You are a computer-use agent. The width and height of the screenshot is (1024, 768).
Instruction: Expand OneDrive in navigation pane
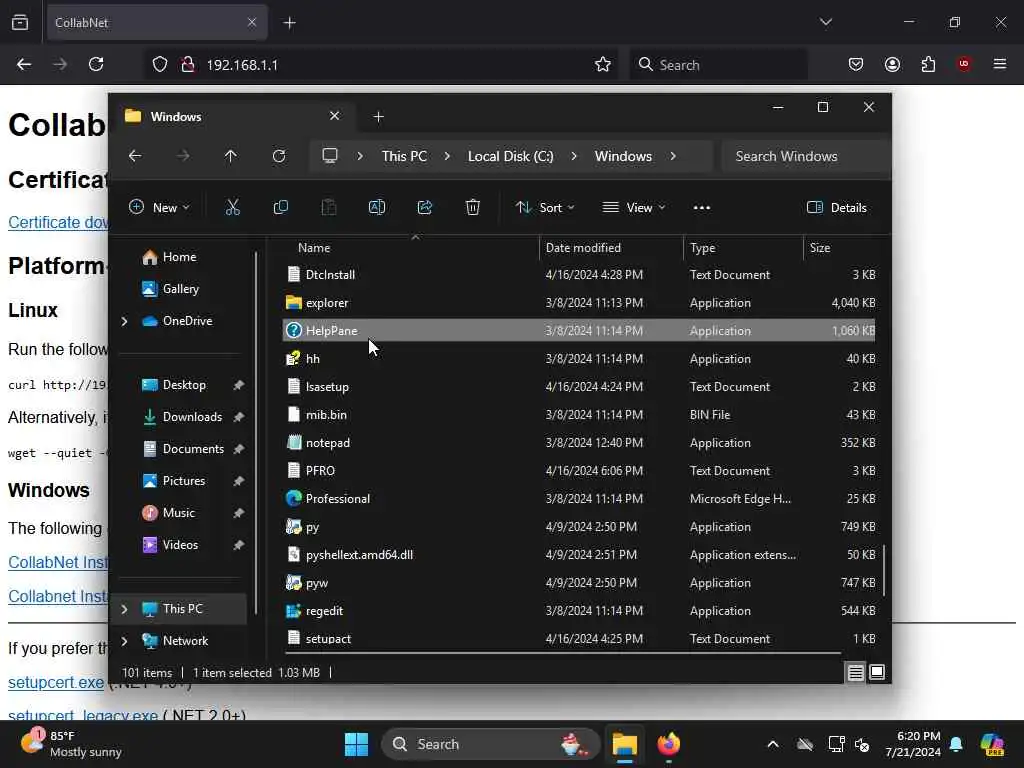coord(124,321)
